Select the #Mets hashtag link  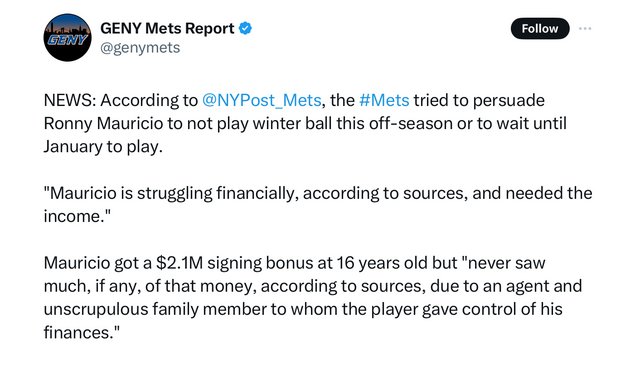pos(384,100)
